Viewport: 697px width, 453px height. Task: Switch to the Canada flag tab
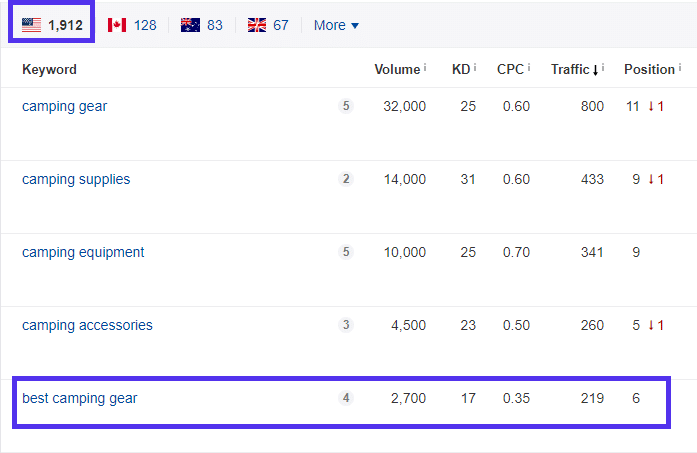pos(131,24)
